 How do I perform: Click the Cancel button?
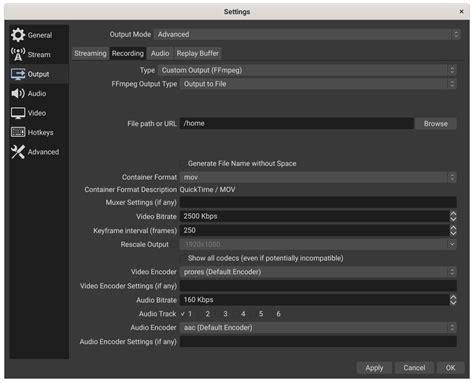pos(414,368)
